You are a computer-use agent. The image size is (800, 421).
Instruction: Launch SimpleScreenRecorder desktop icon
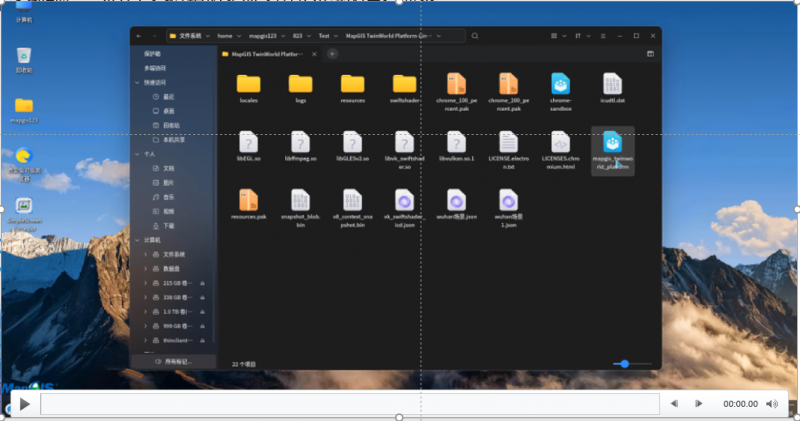[x=24, y=214]
